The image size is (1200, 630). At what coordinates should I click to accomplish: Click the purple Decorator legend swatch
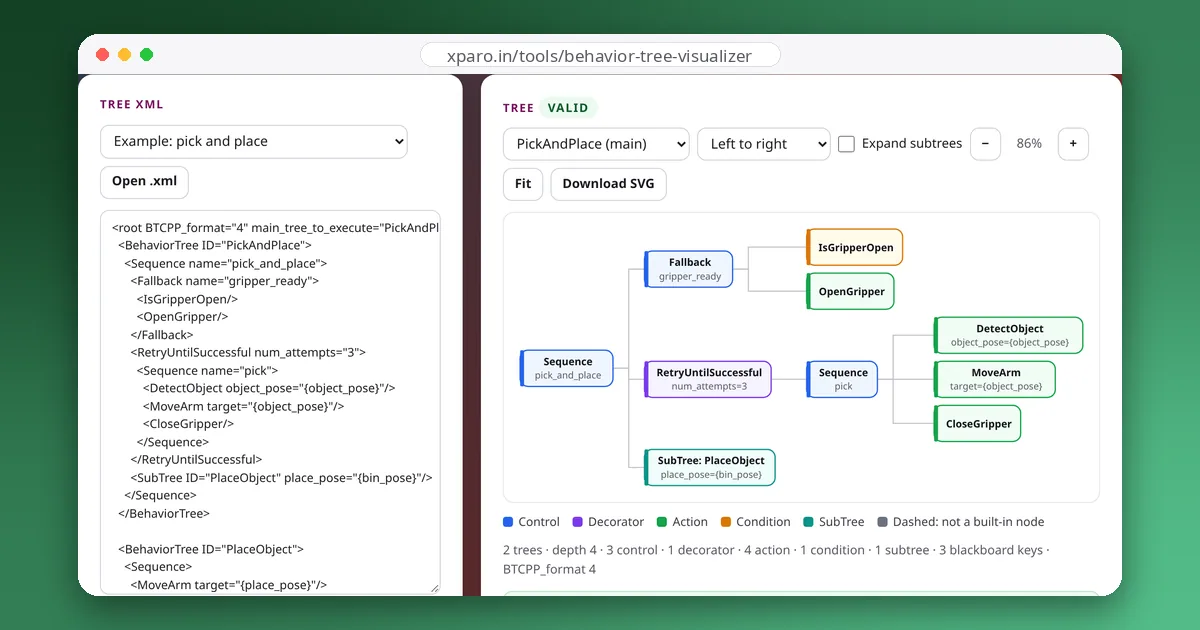pos(577,522)
